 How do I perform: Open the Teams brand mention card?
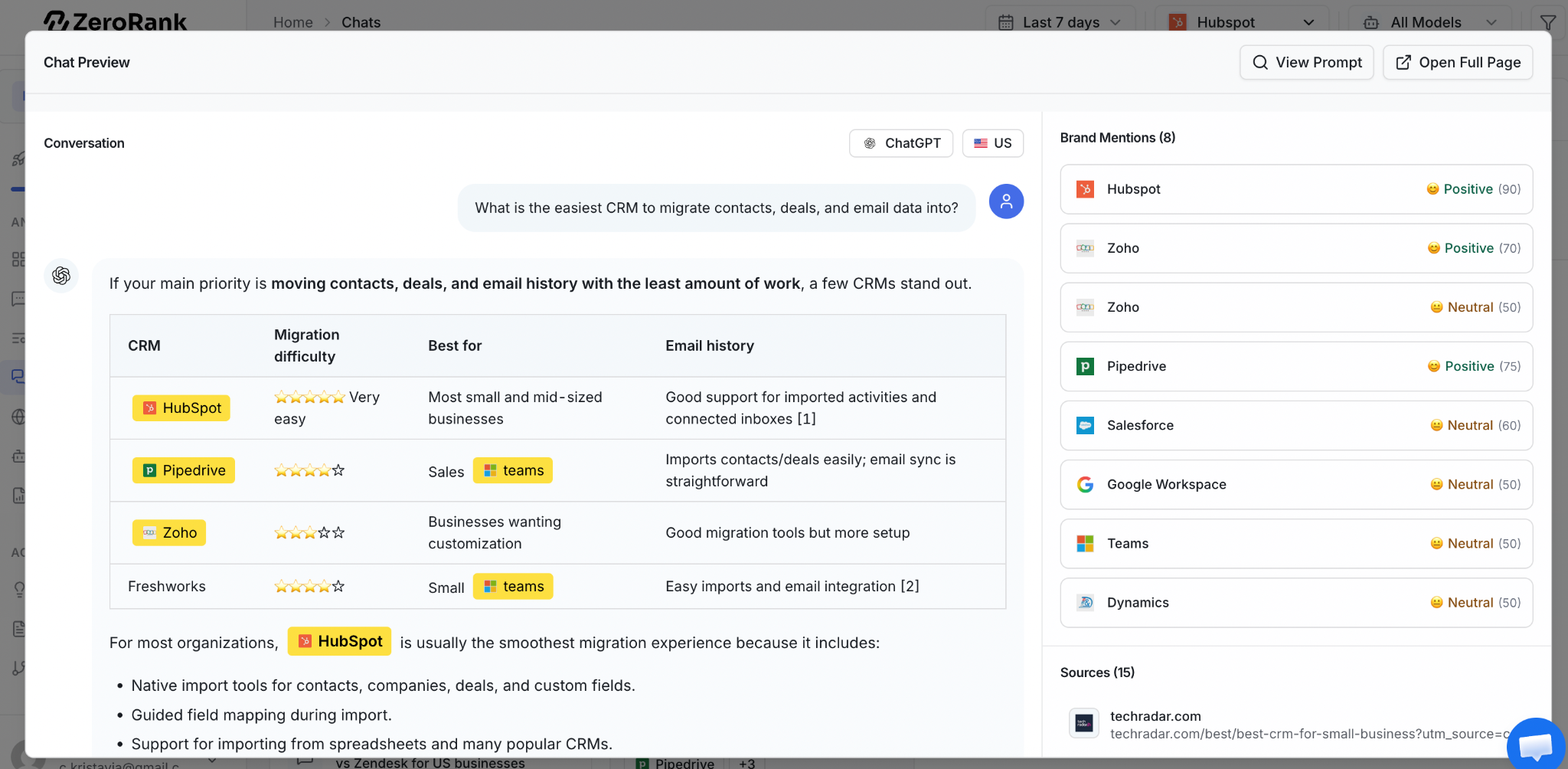1296,543
